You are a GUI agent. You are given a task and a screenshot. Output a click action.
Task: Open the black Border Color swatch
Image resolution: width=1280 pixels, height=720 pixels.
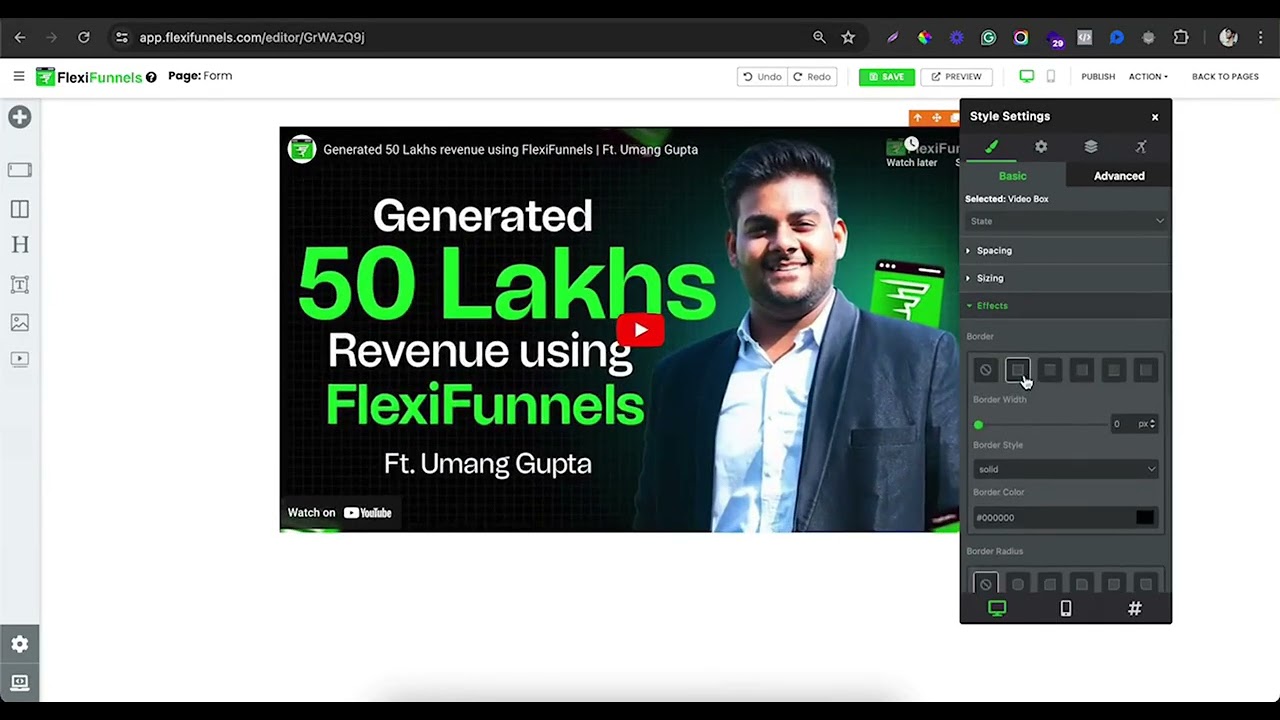click(x=1145, y=518)
